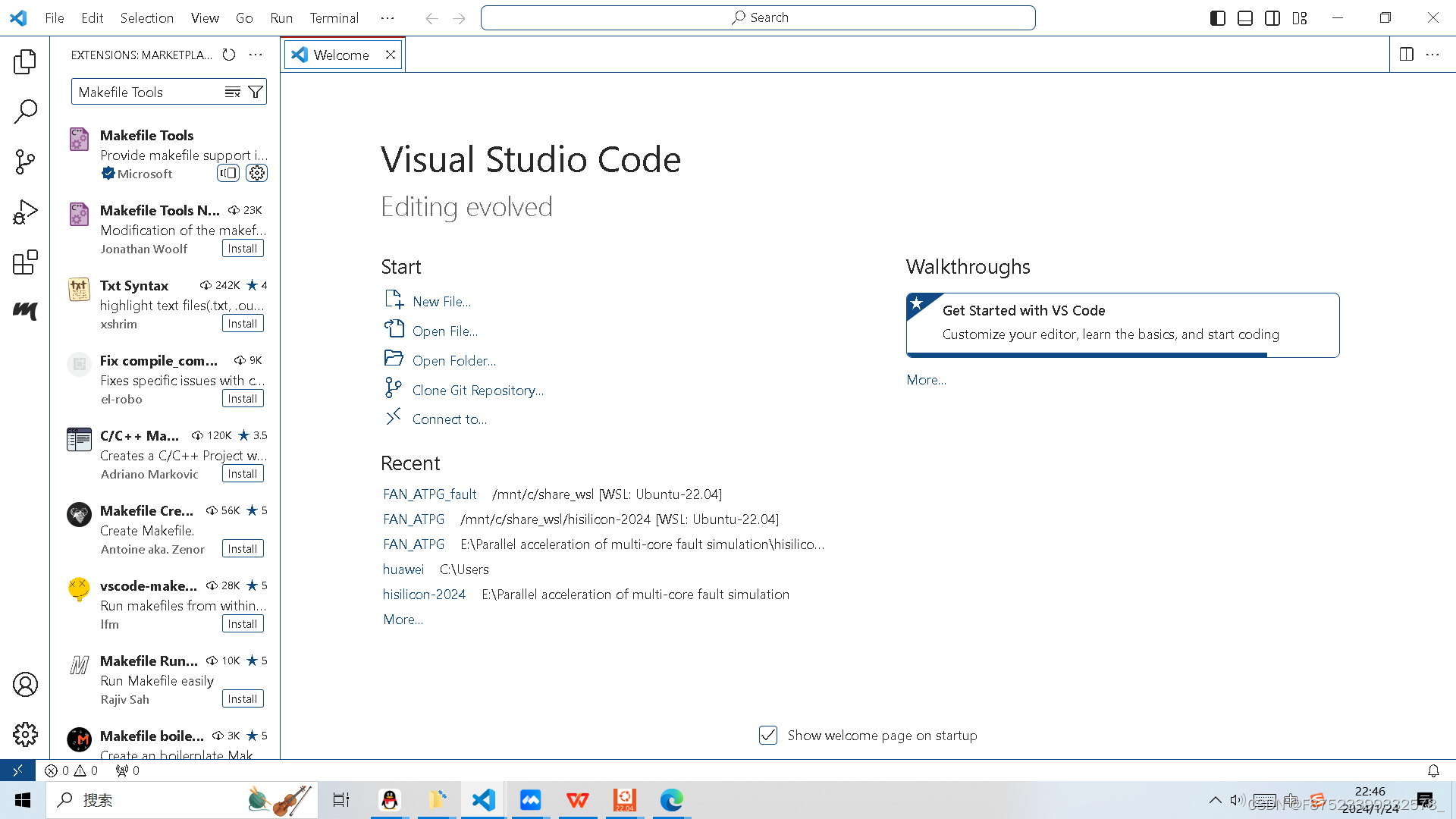
Task: Open the Edit menu
Action: coord(93,18)
